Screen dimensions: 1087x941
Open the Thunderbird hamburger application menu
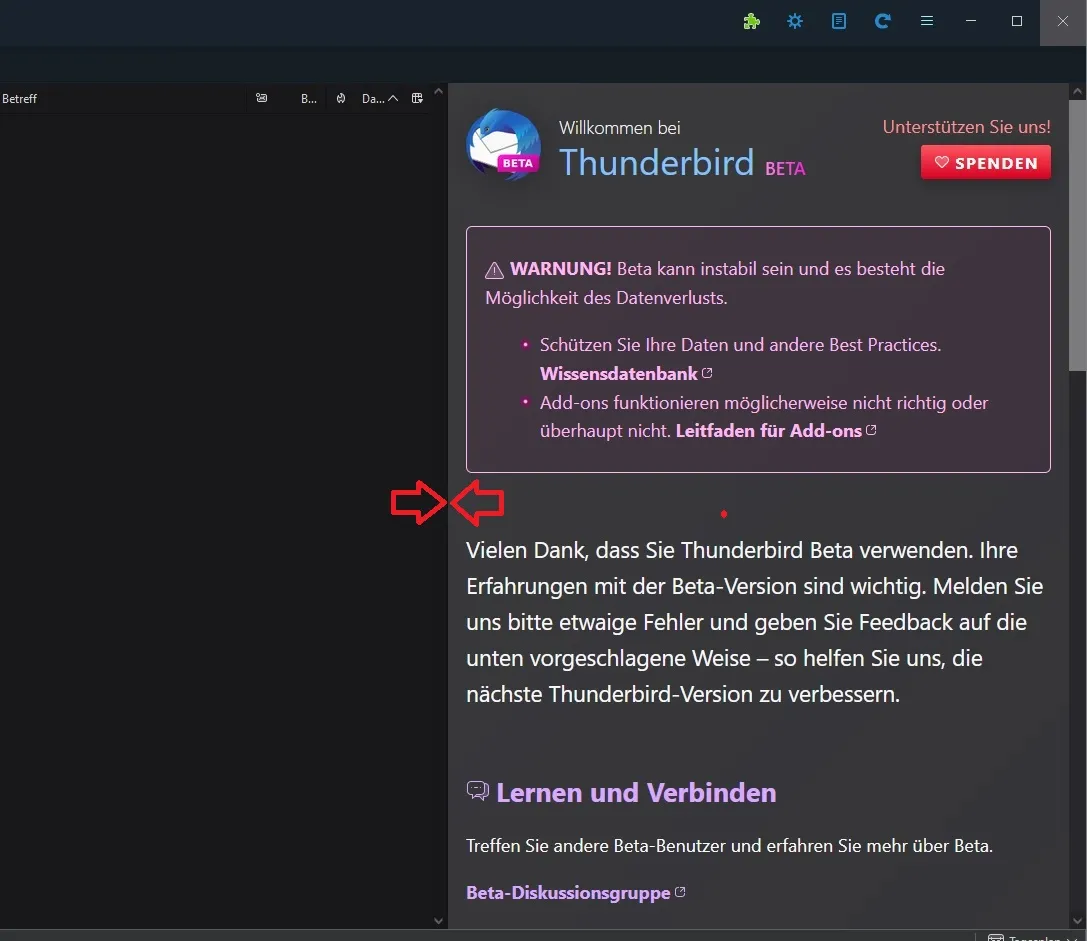927,21
